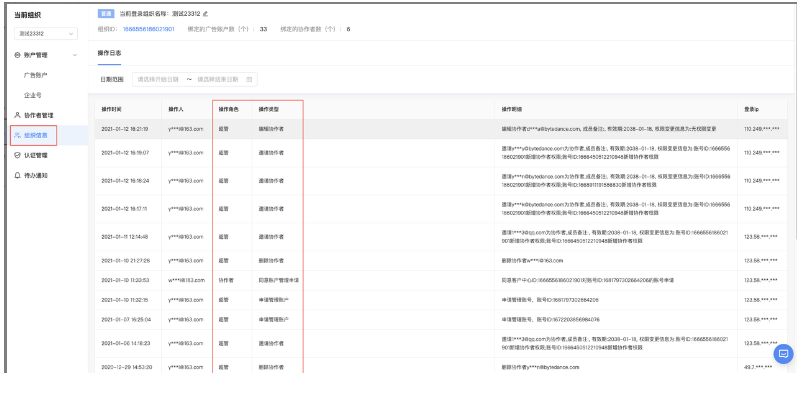Click the bell icon for 待办通知
The height and width of the screenshot is (399, 805).
pos(17,175)
